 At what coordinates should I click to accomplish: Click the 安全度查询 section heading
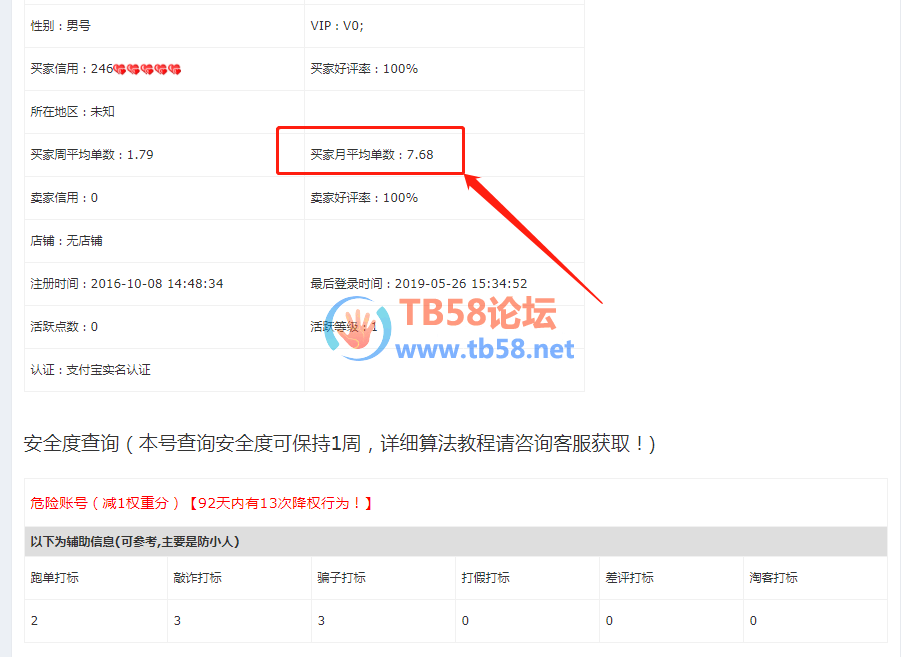(340, 444)
